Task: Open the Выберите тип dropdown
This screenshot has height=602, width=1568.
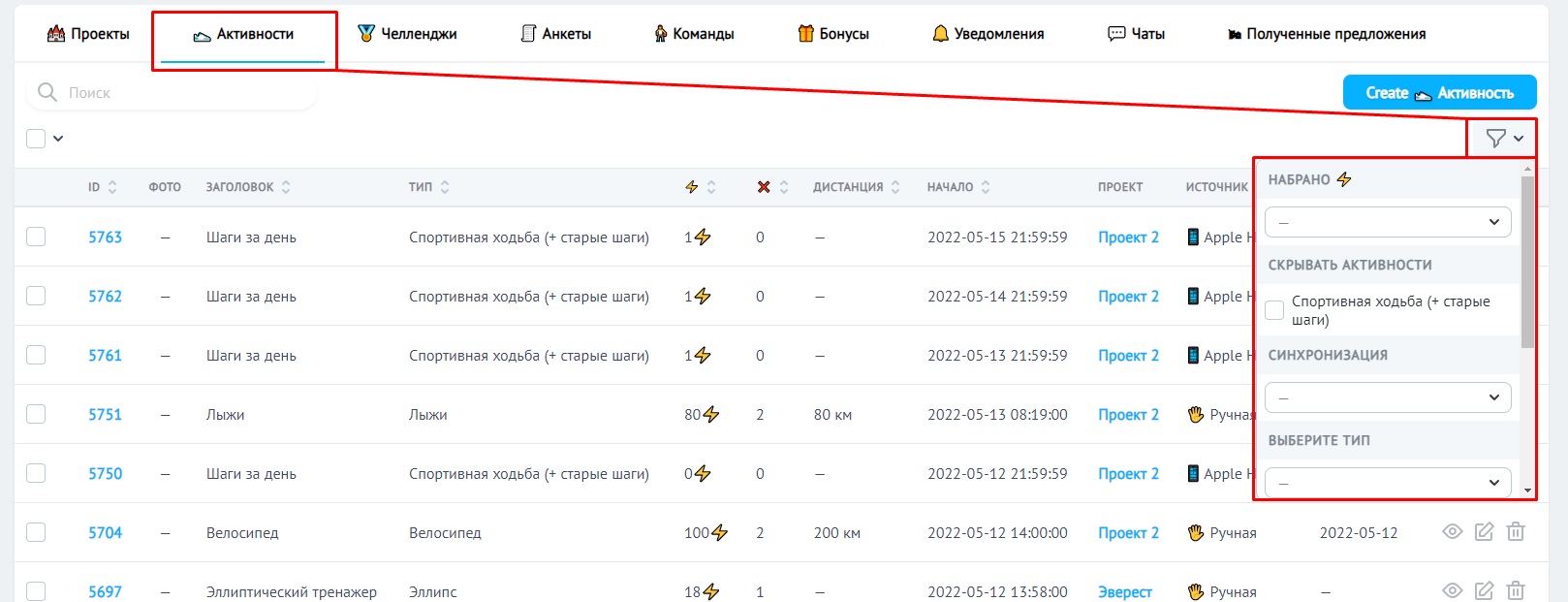Action: coord(1387,482)
